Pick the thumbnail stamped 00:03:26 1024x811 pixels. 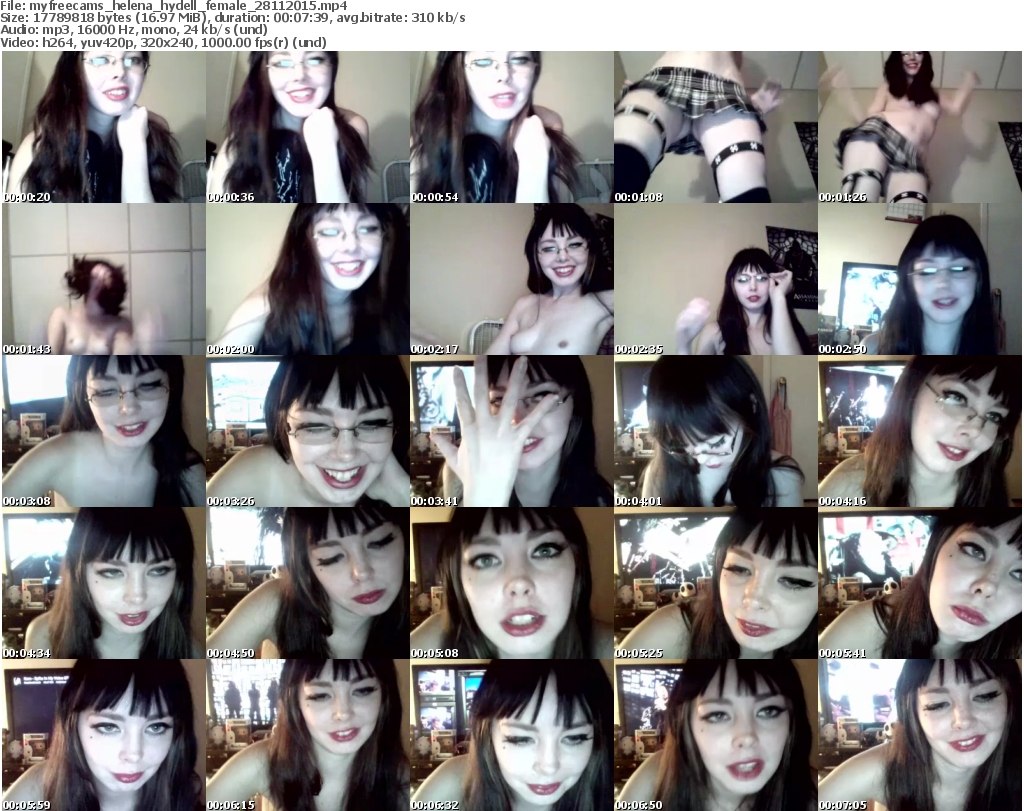pos(308,432)
